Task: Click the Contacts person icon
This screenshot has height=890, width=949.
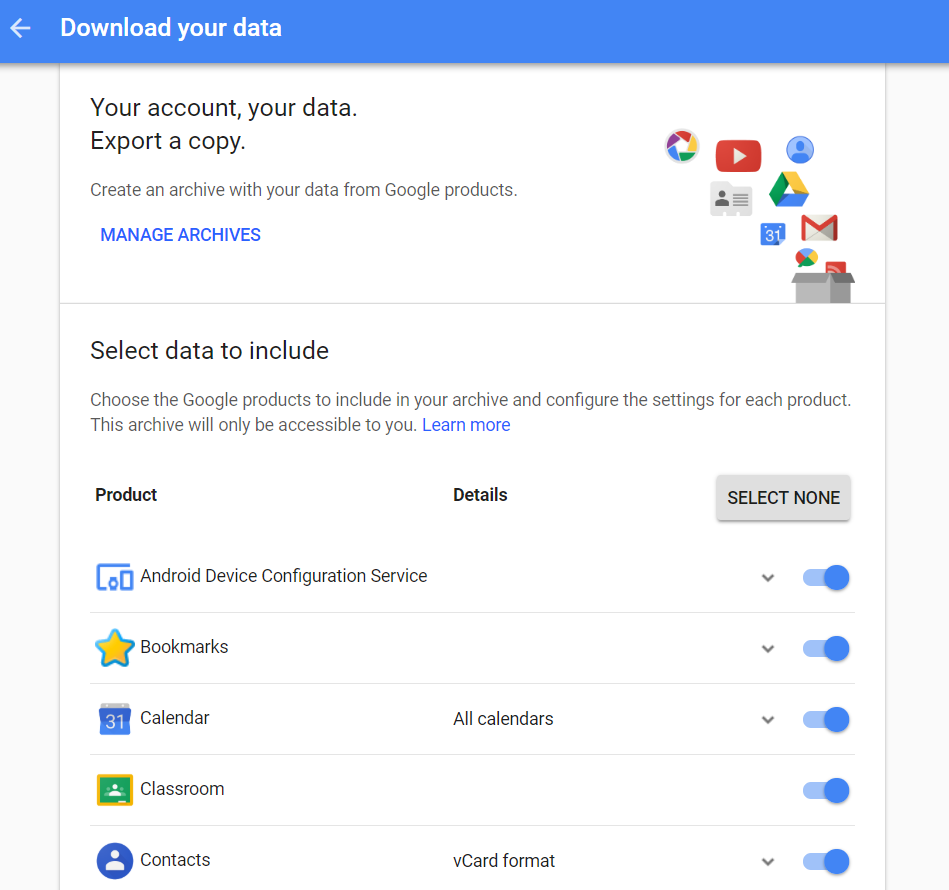Action: (x=114, y=861)
